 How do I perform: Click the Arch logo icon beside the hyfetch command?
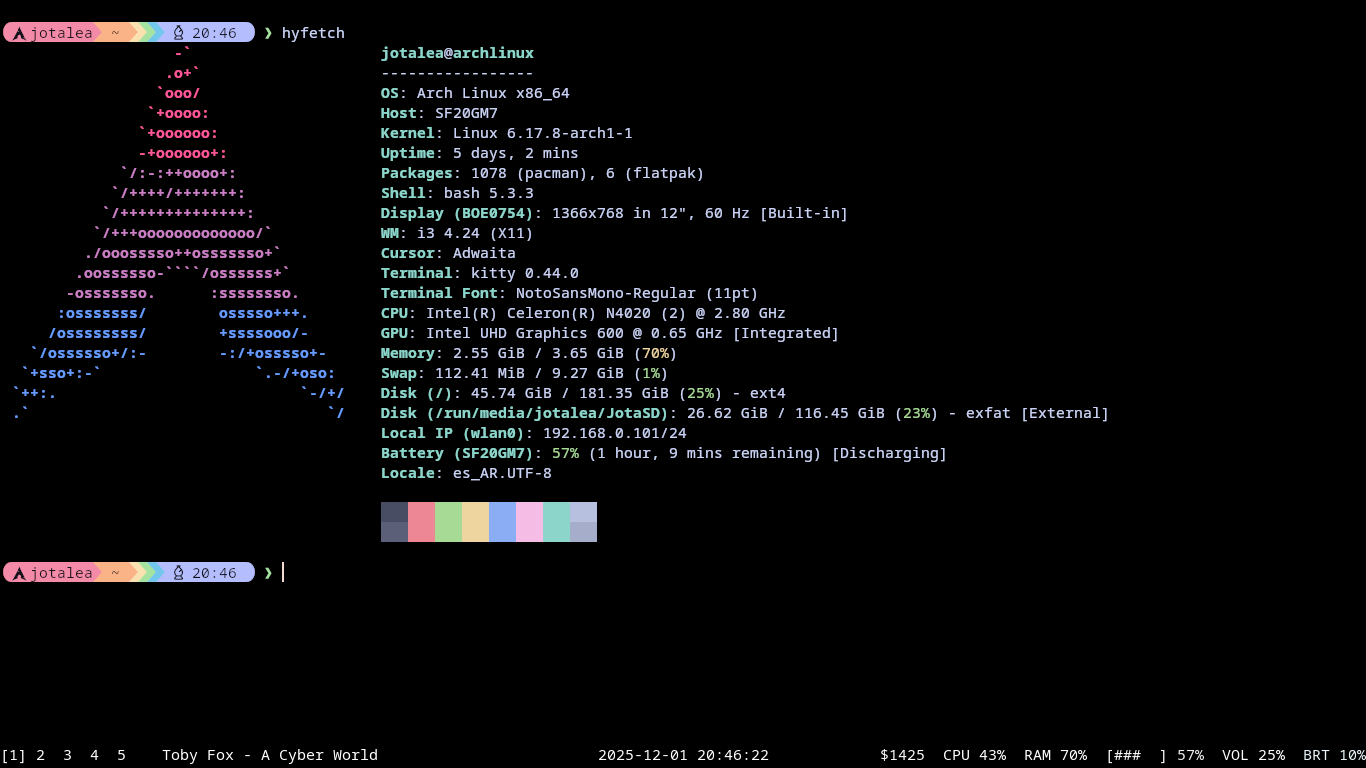19,33
